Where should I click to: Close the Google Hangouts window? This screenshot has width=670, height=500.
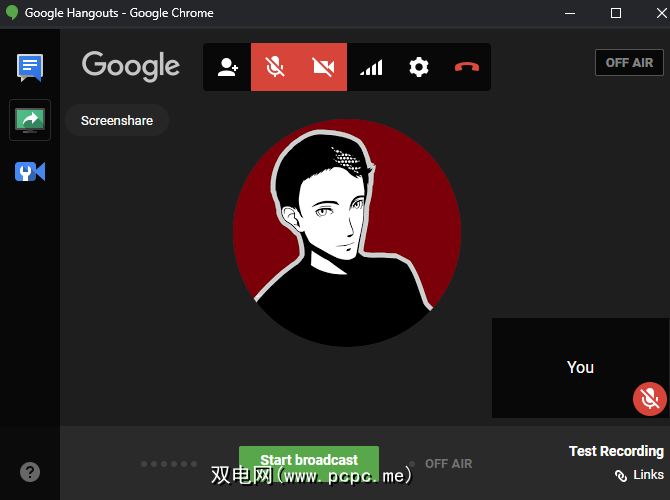pos(661,13)
